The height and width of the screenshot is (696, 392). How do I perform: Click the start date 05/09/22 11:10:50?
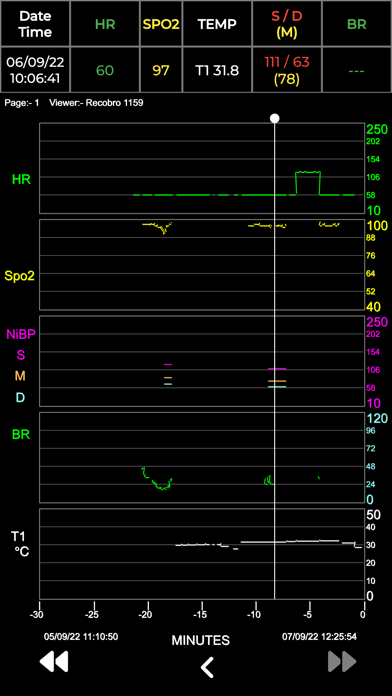point(81,637)
